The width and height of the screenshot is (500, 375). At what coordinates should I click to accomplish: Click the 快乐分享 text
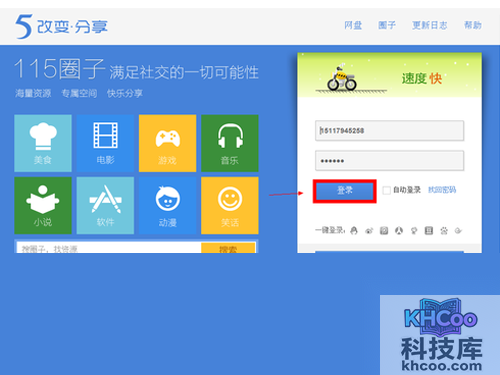tap(125, 93)
